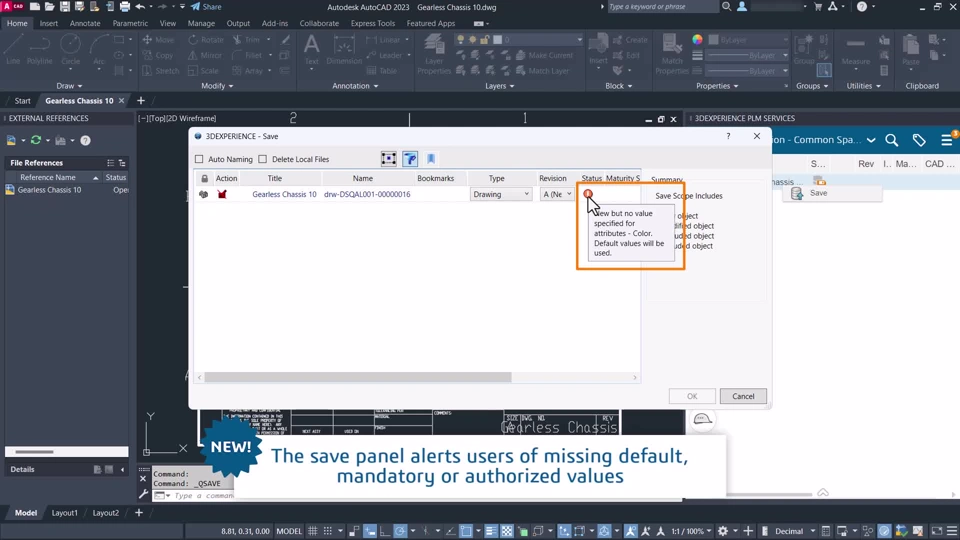
Task: Open the hamburger menu in 3DEXPERIENCE panel
Action: pyautogui.click(x=947, y=140)
